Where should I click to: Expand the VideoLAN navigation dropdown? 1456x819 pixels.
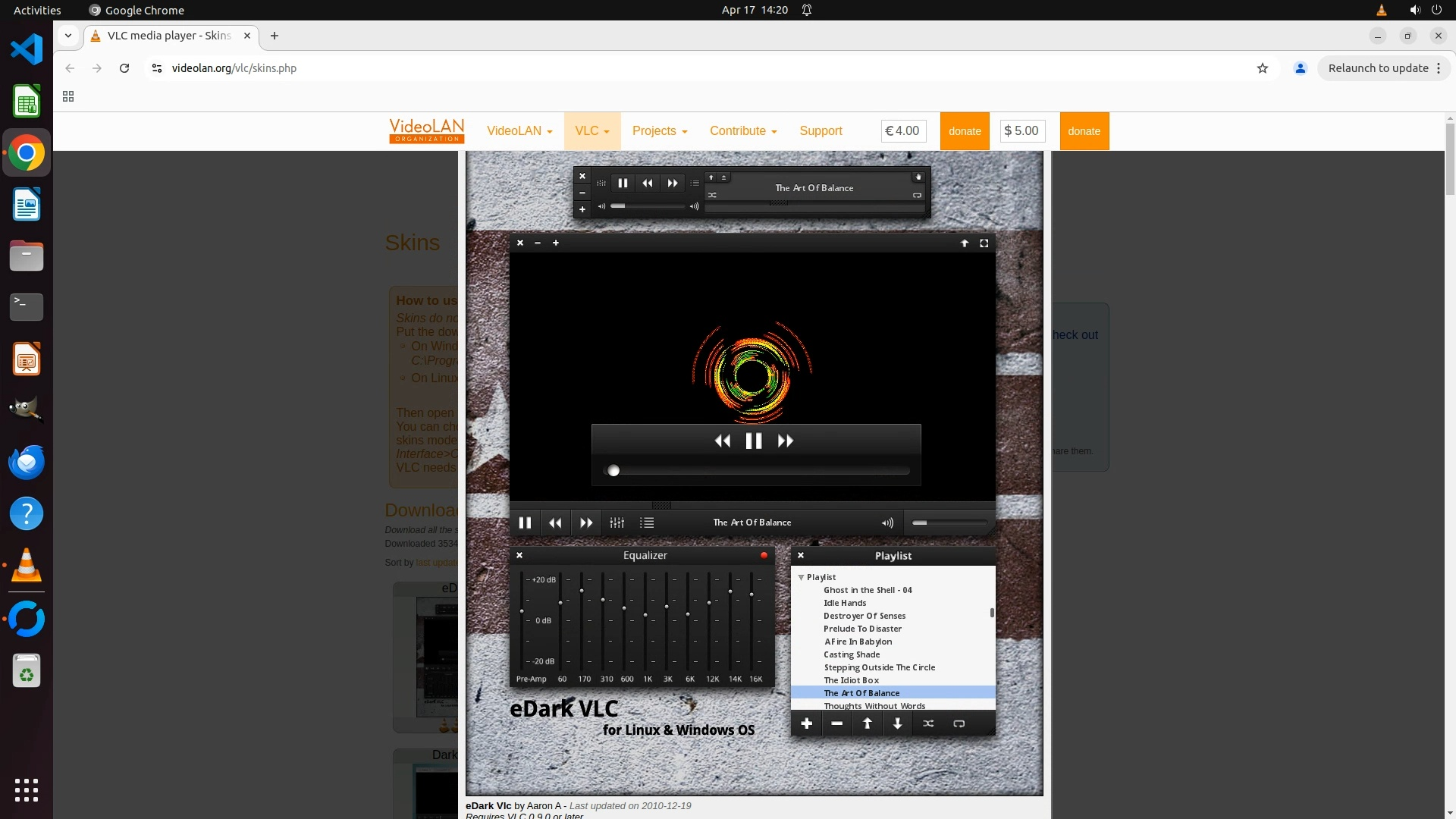519,130
